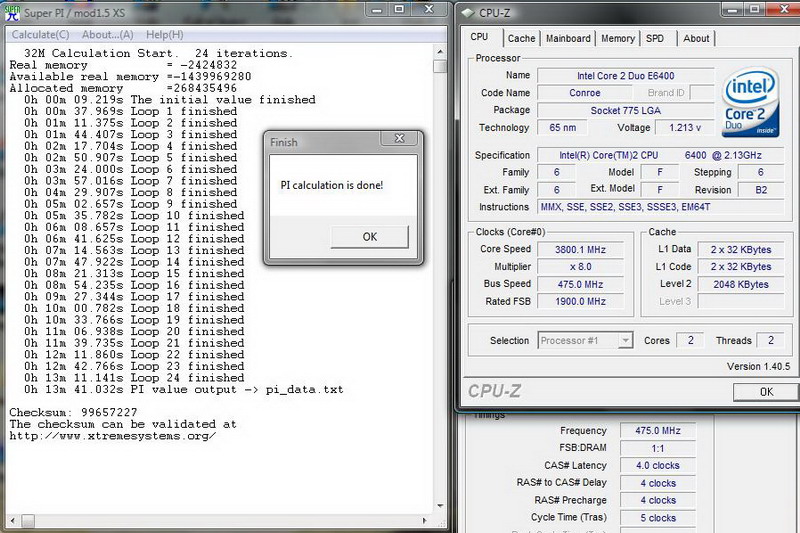Click the Cycle Time (Tras) value '5 clocks'
The height and width of the screenshot is (533, 800).
pyautogui.click(x=658, y=518)
